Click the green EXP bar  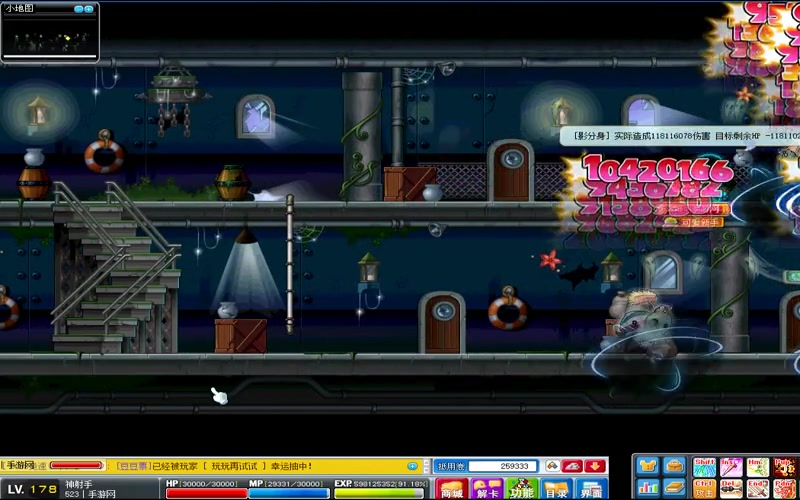pyautogui.click(x=381, y=493)
